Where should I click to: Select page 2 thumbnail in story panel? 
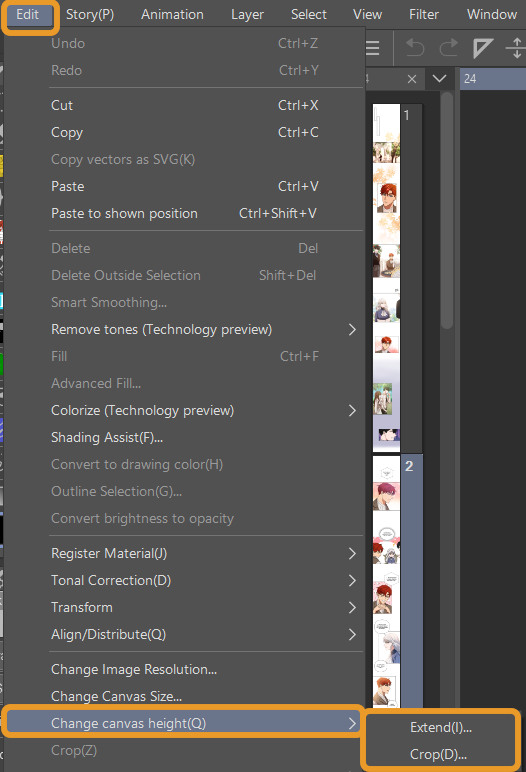[386, 582]
